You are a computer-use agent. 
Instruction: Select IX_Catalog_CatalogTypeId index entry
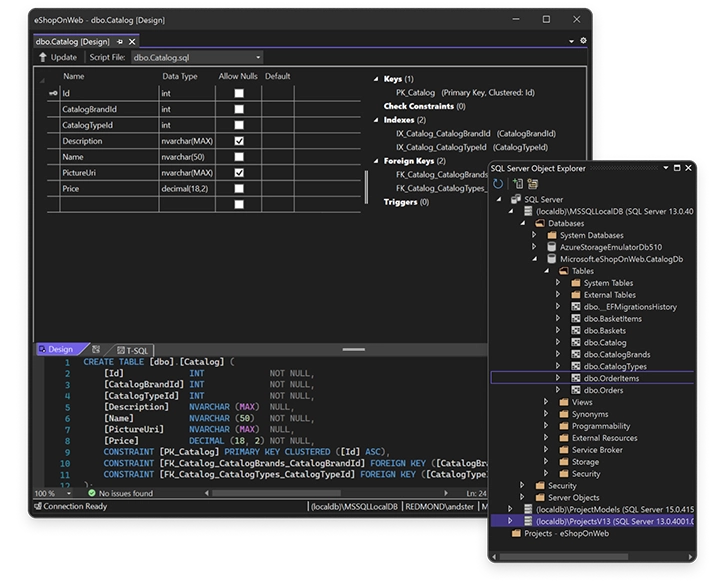pos(472,147)
